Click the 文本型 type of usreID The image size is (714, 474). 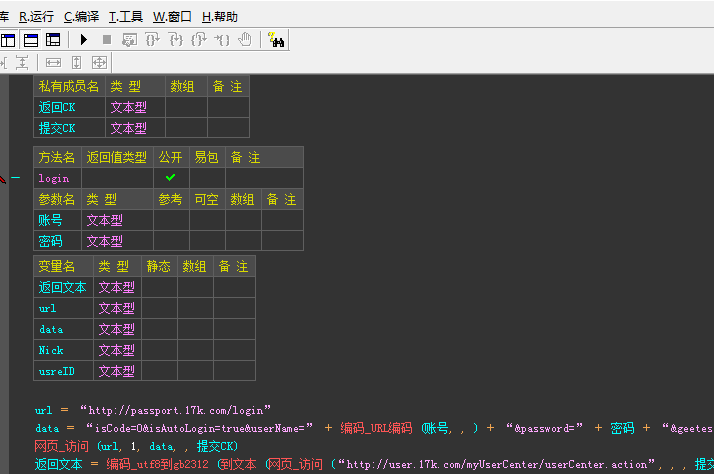pos(117,371)
